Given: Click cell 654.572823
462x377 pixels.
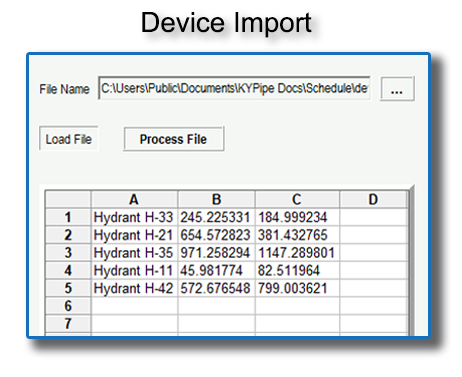Looking at the screenshot, I should [x=217, y=235].
